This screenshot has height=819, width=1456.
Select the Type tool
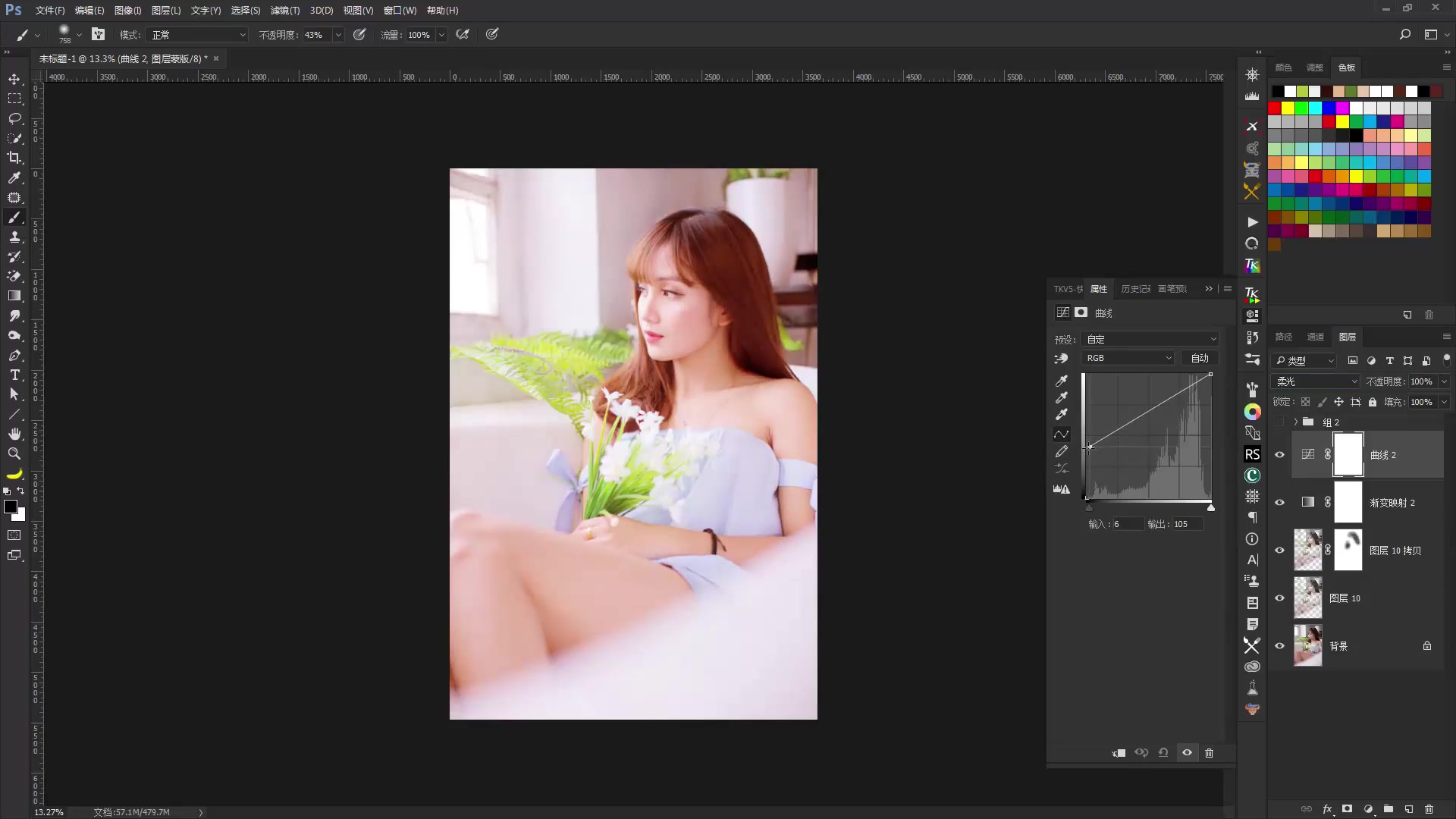[x=14, y=375]
